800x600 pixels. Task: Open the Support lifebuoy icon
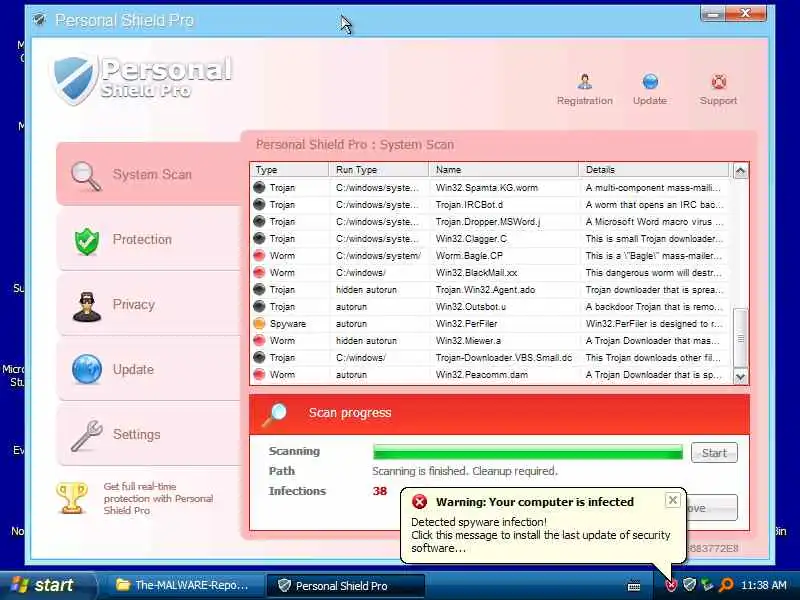(718, 81)
